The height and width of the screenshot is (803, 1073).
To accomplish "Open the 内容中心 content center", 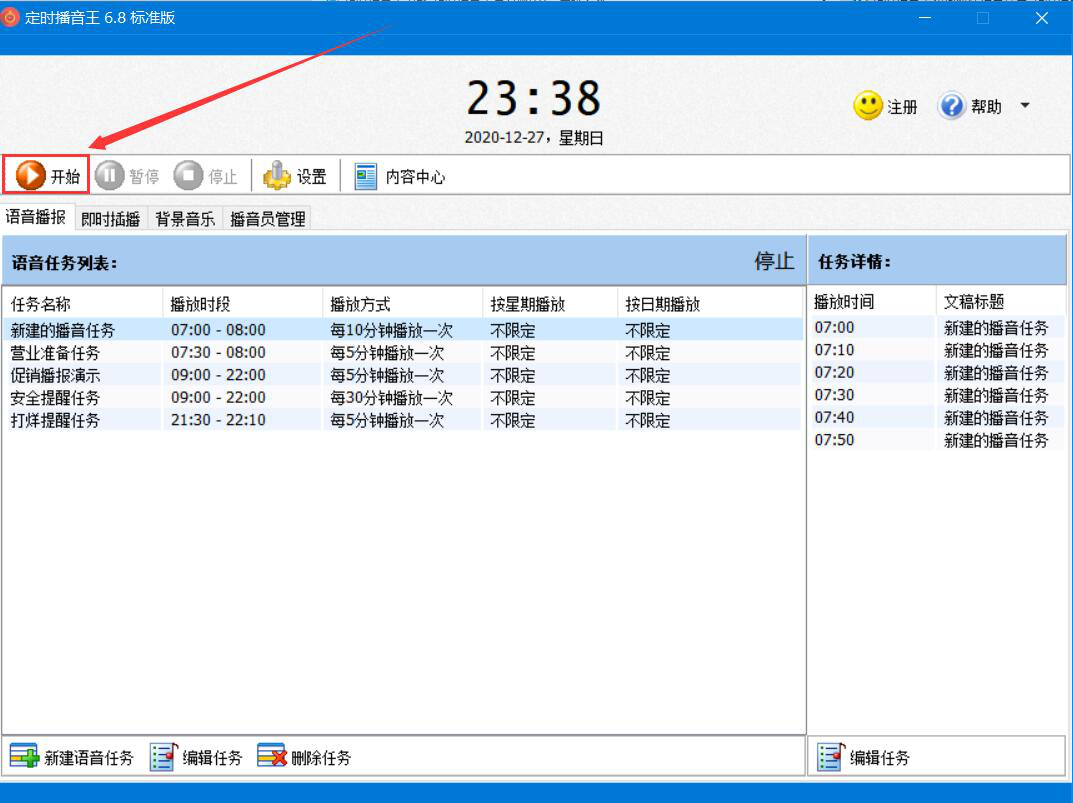I will 400,176.
